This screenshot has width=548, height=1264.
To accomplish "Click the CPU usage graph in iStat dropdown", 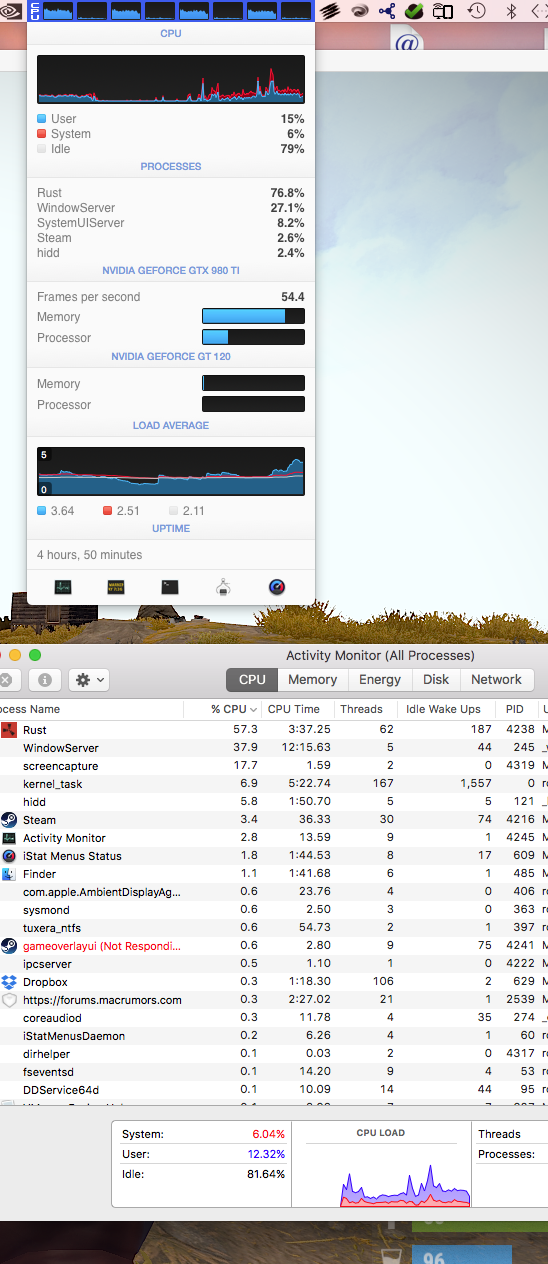I will 171,79.
